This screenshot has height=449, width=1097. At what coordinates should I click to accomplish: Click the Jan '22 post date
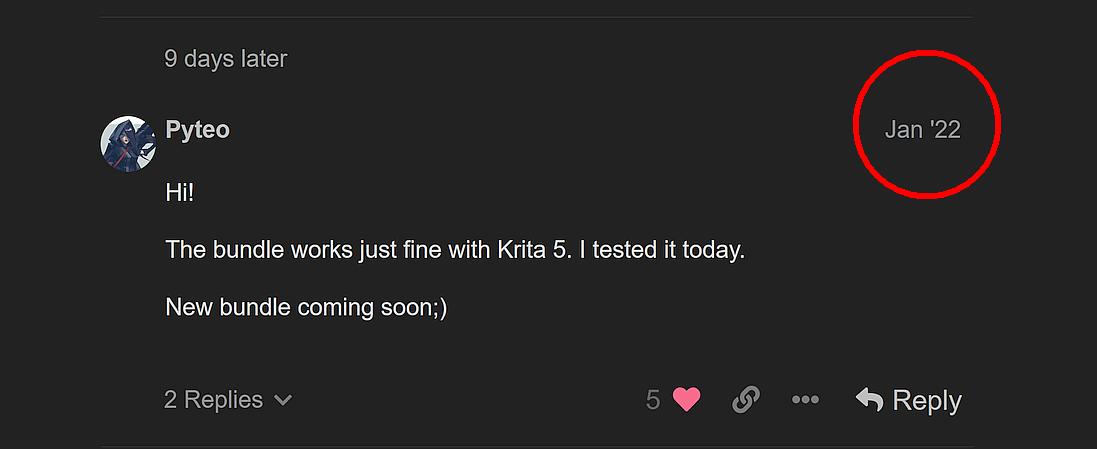[x=922, y=130]
